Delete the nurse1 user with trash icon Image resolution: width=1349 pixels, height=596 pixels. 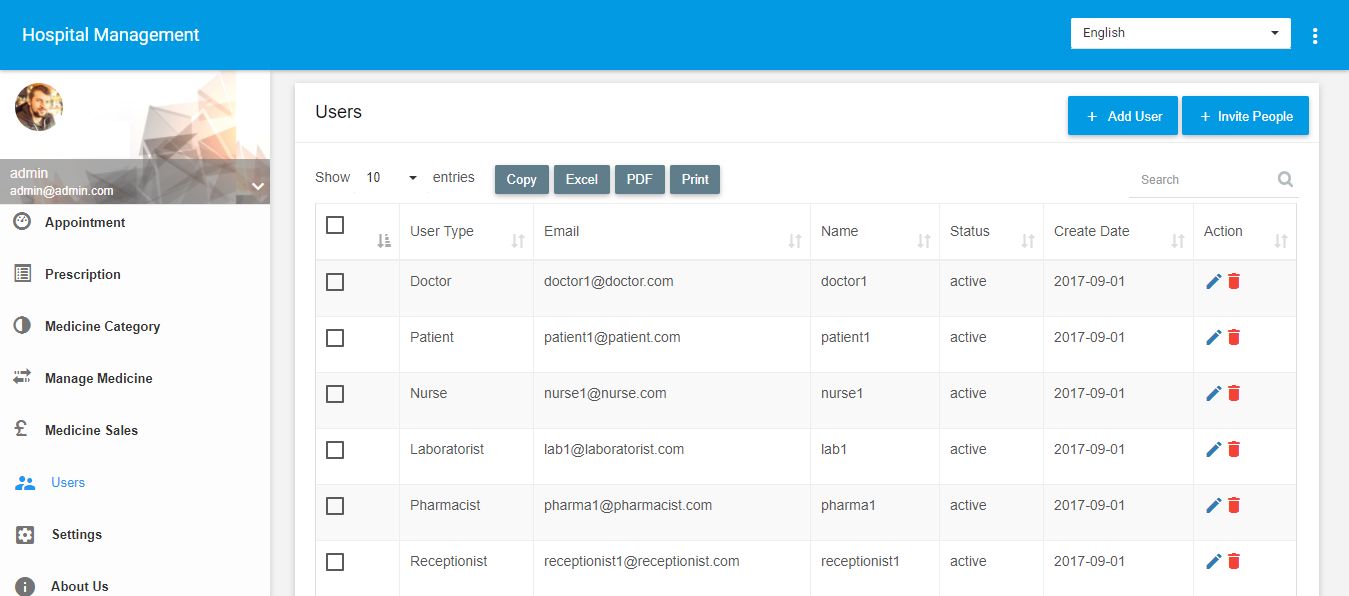coord(1234,394)
